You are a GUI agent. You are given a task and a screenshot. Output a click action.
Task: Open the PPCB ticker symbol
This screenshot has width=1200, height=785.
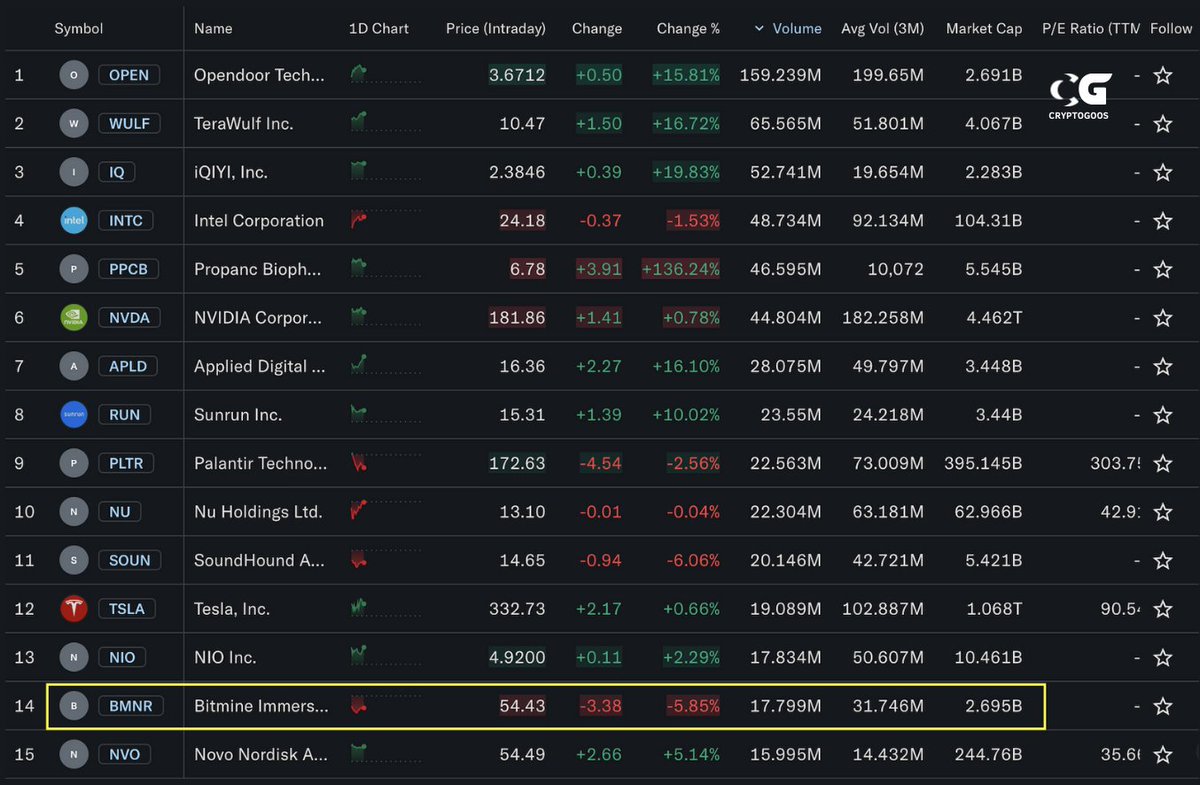129,269
